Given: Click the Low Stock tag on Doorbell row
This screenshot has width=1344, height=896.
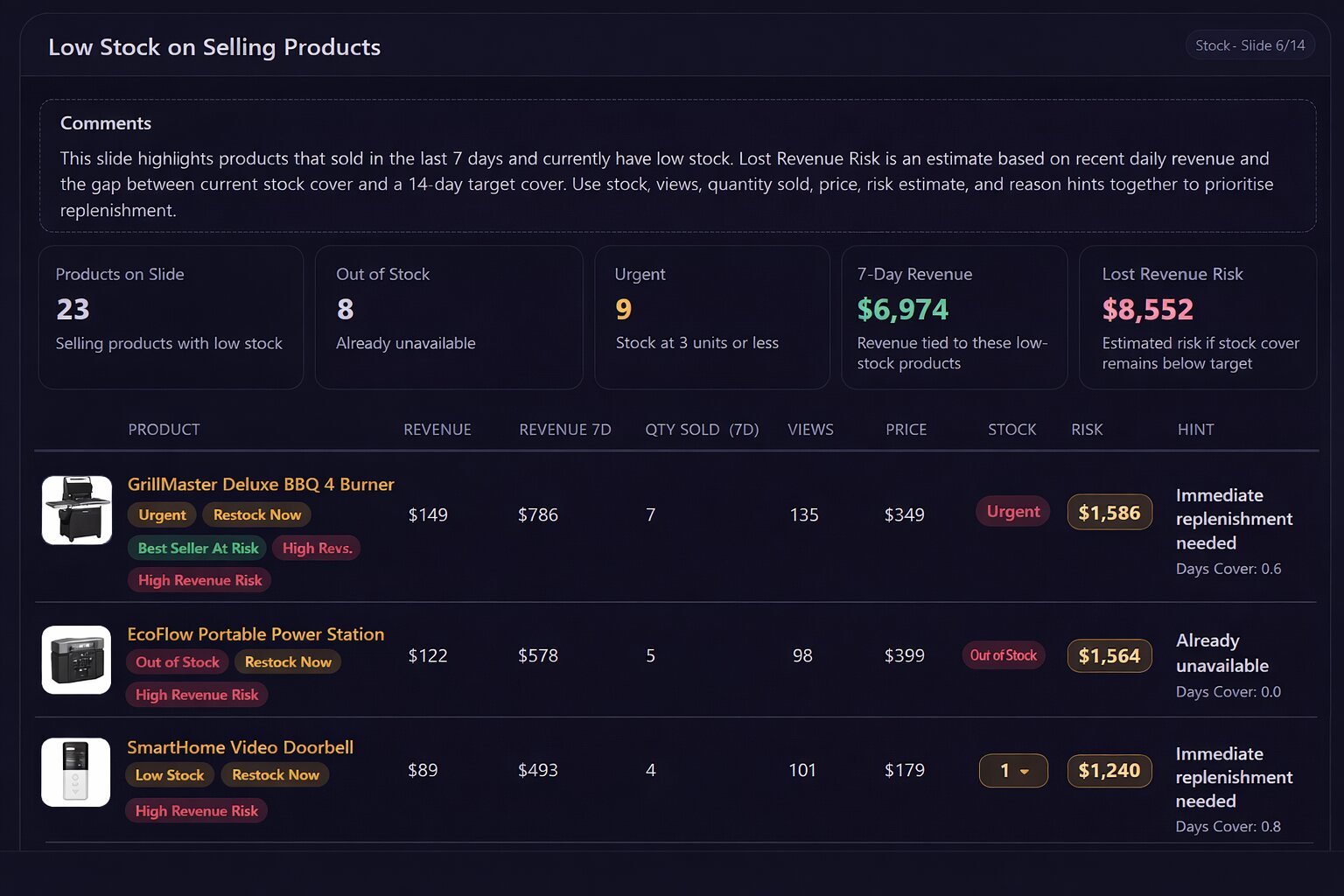Looking at the screenshot, I should (169, 775).
